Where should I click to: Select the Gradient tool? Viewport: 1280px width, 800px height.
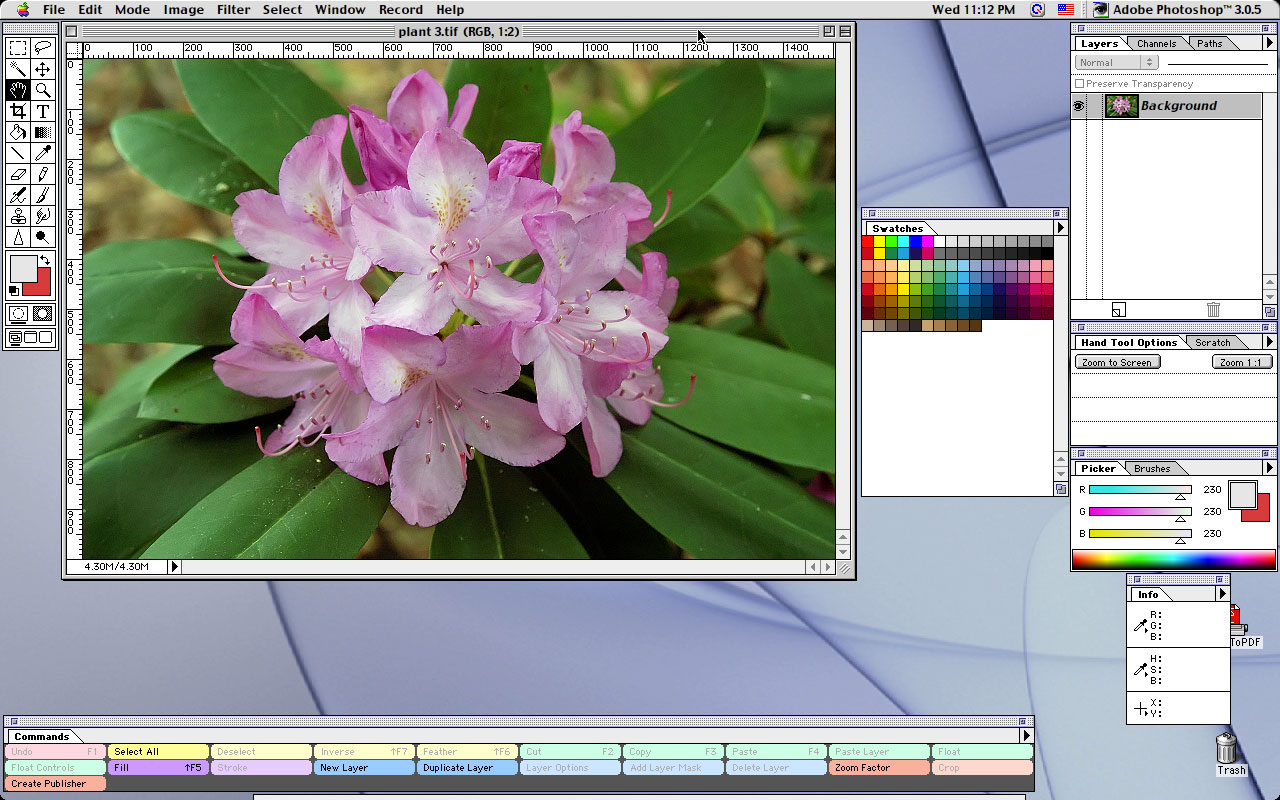[43, 132]
